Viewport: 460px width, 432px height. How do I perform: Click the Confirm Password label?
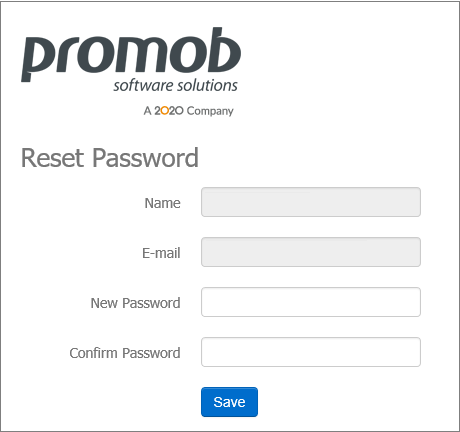pyautogui.click(x=125, y=353)
